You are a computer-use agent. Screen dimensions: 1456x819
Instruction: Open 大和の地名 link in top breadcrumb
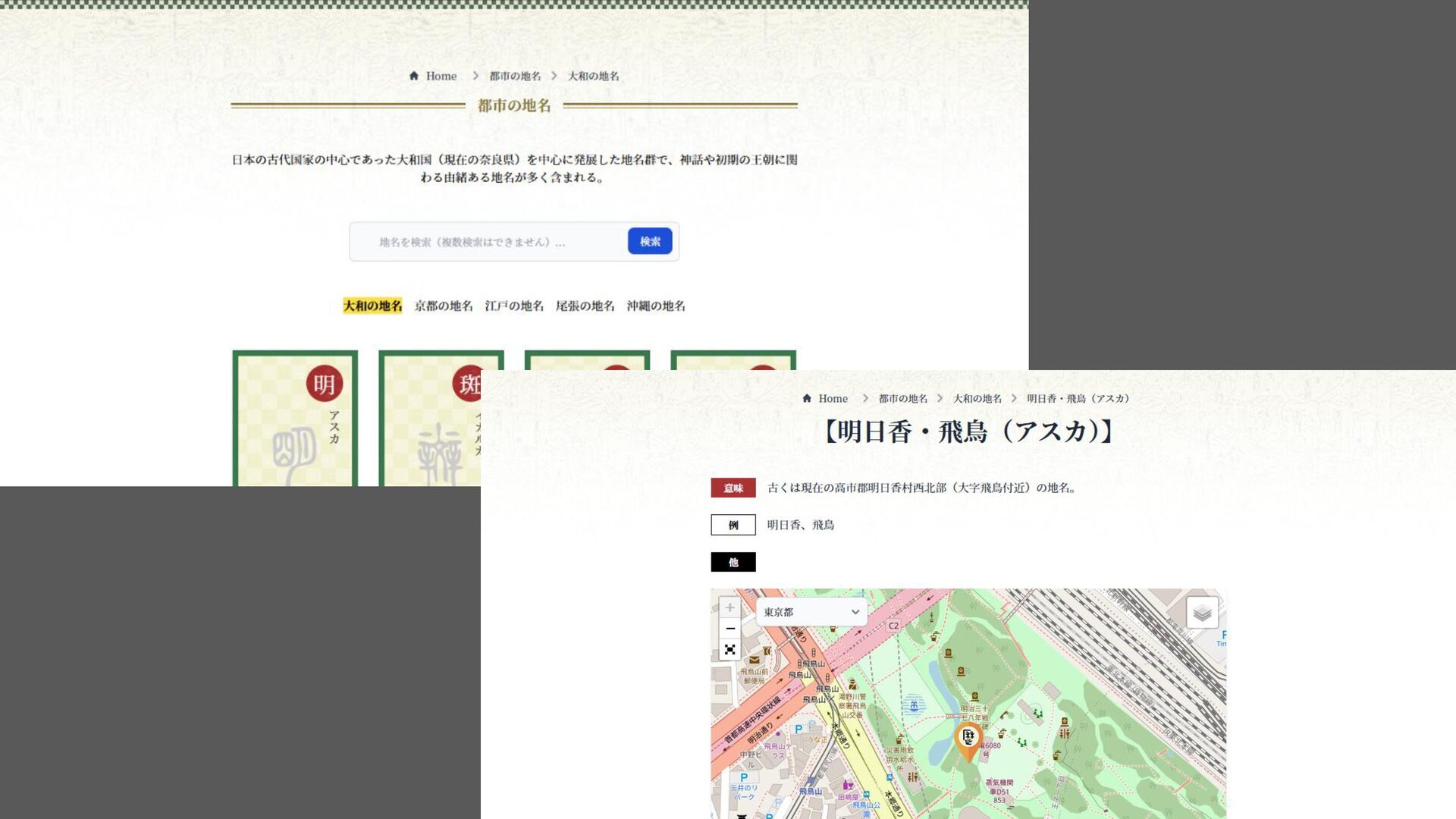(593, 76)
